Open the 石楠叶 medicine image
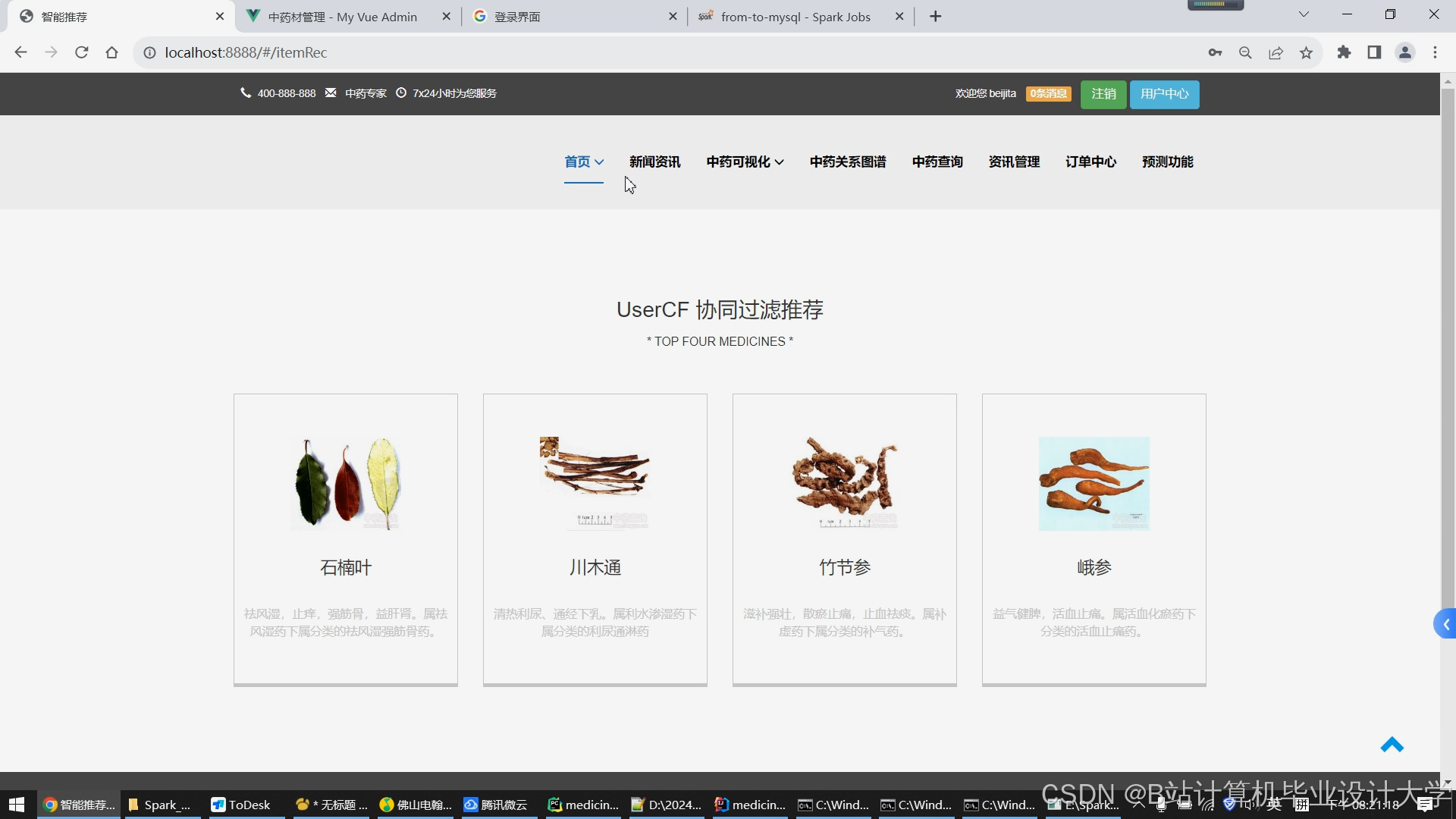This screenshot has width=1456, height=819. (x=346, y=483)
